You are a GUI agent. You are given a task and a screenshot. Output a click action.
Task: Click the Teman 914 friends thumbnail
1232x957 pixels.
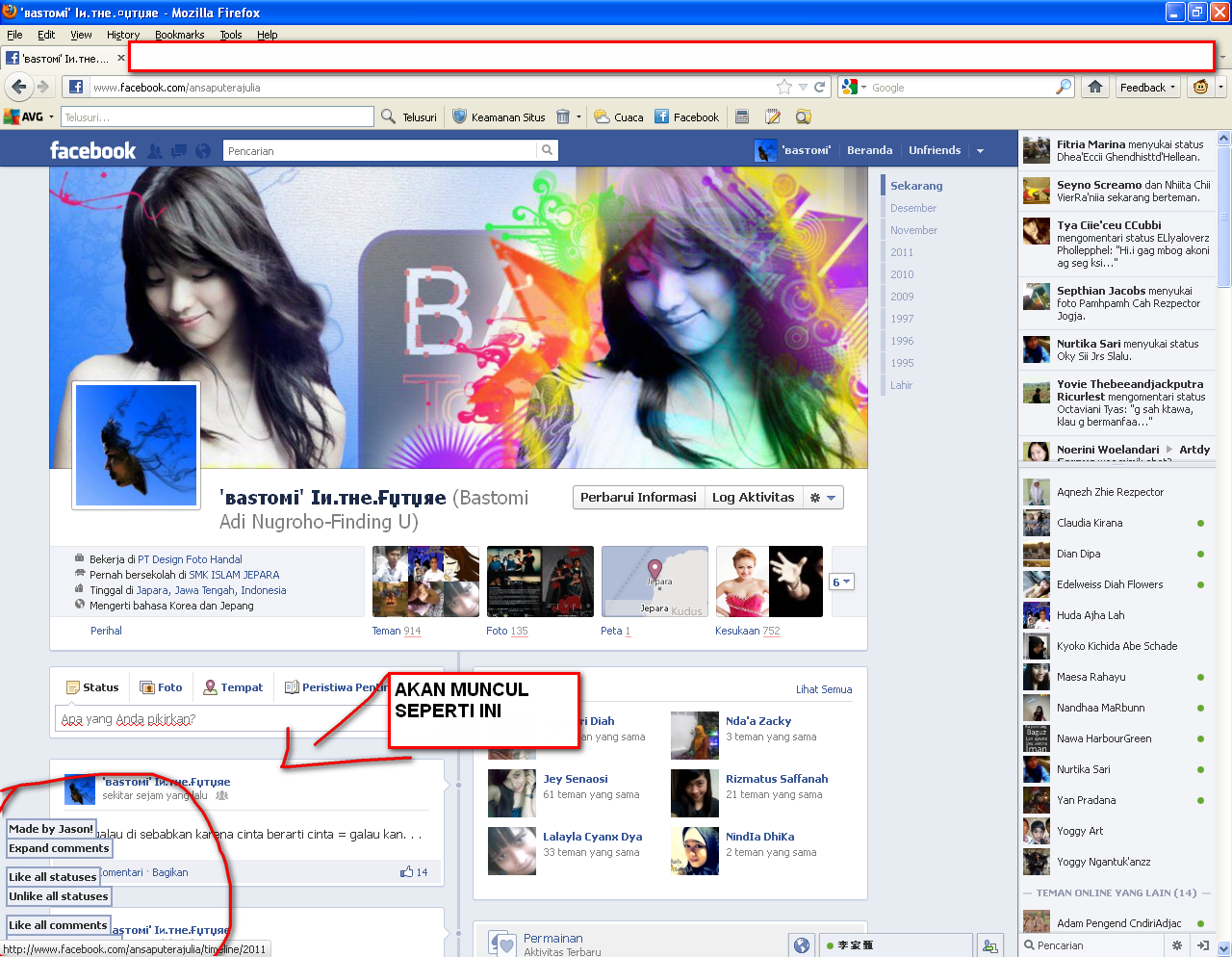tap(425, 582)
